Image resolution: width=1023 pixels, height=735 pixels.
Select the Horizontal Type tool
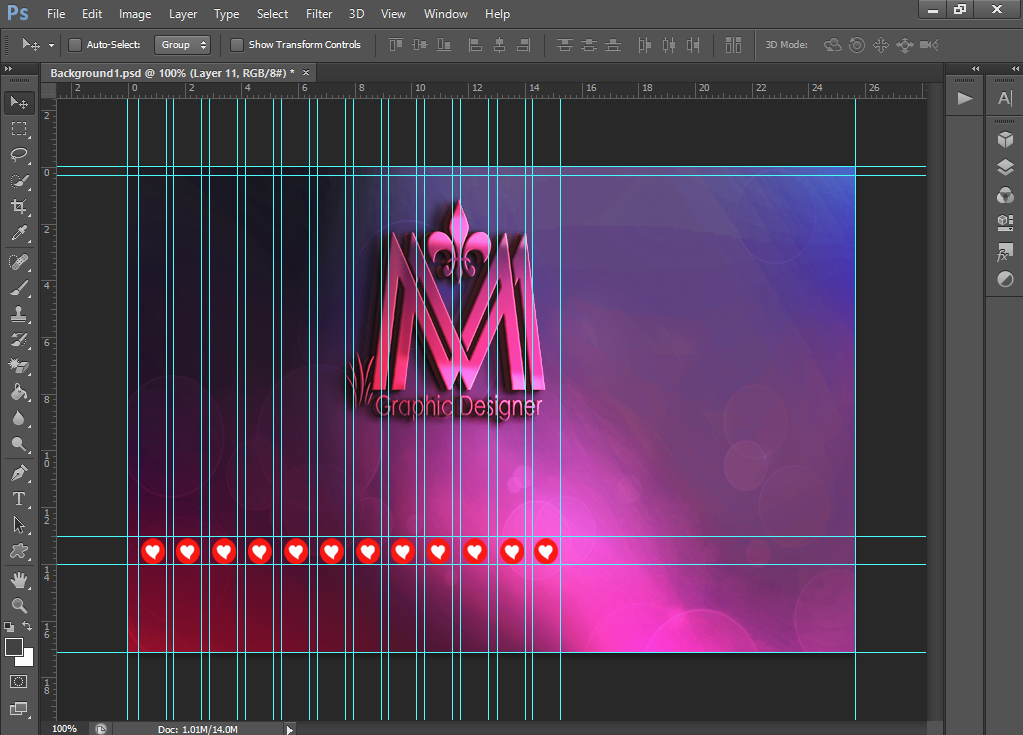(19, 499)
